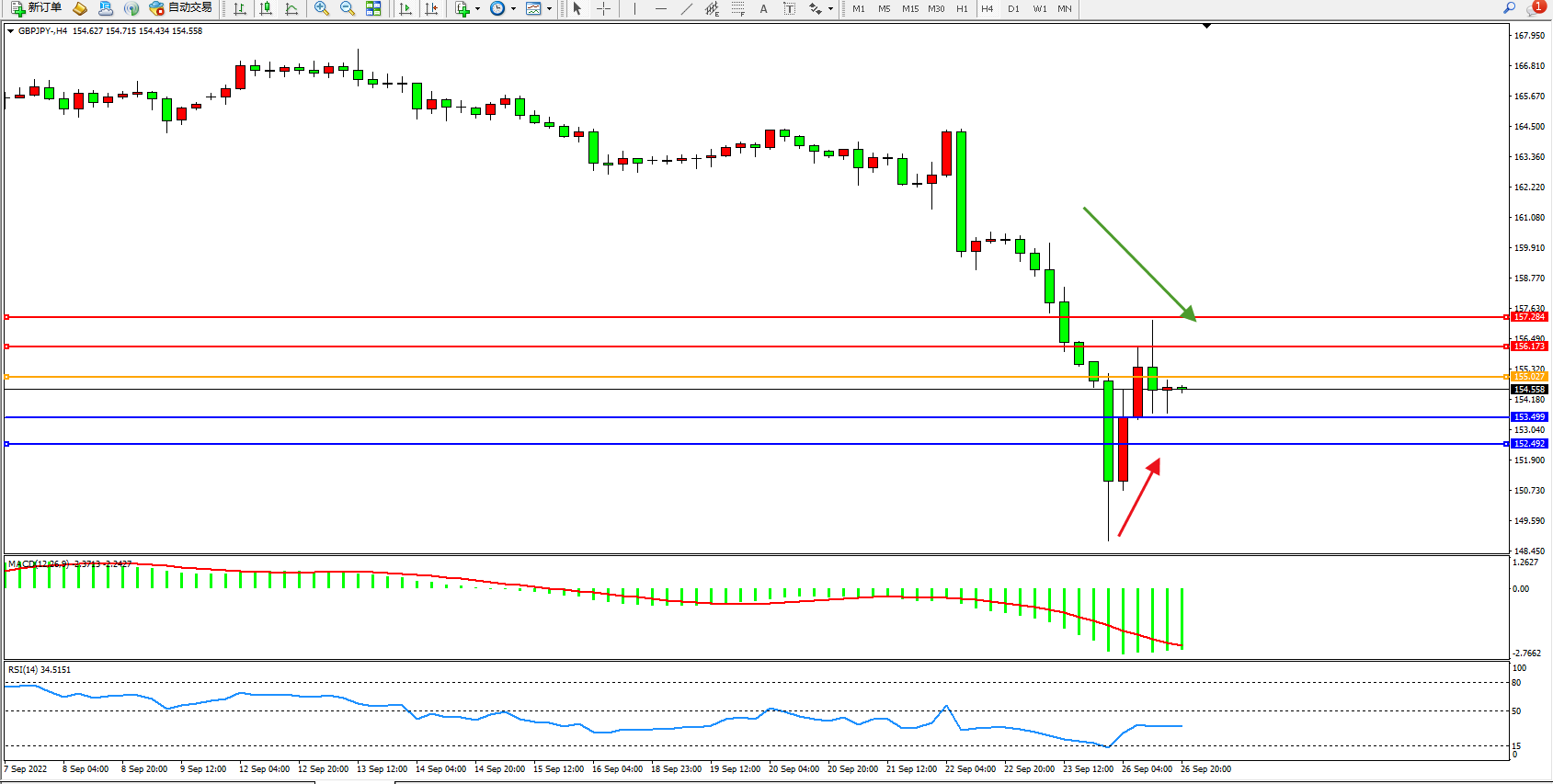This screenshot has height=784, width=1553.
Task: Open the chart templates dropdown
Action: point(549,8)
